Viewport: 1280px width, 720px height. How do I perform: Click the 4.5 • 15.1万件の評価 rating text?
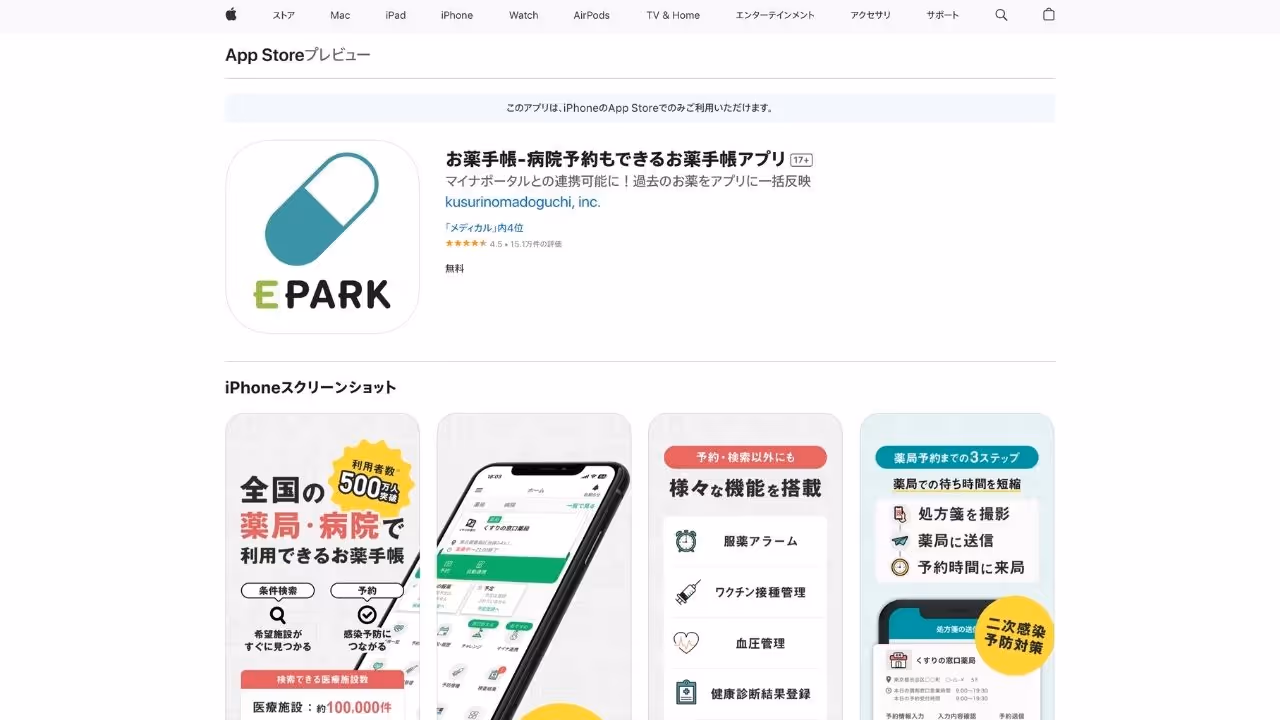[x=526, y=244]
